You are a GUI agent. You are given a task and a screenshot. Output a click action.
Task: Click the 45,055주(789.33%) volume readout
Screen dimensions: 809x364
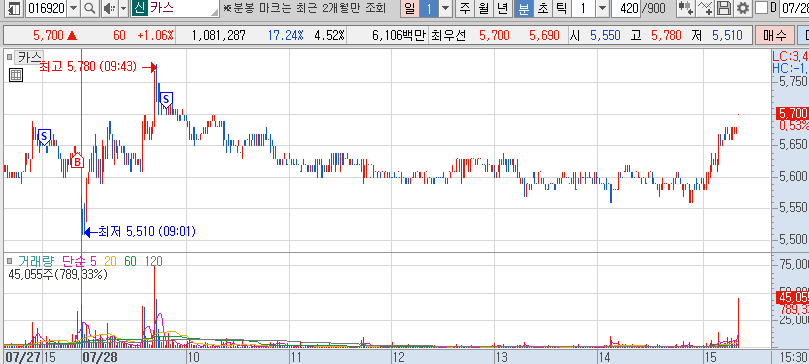[x=58, y=275]
